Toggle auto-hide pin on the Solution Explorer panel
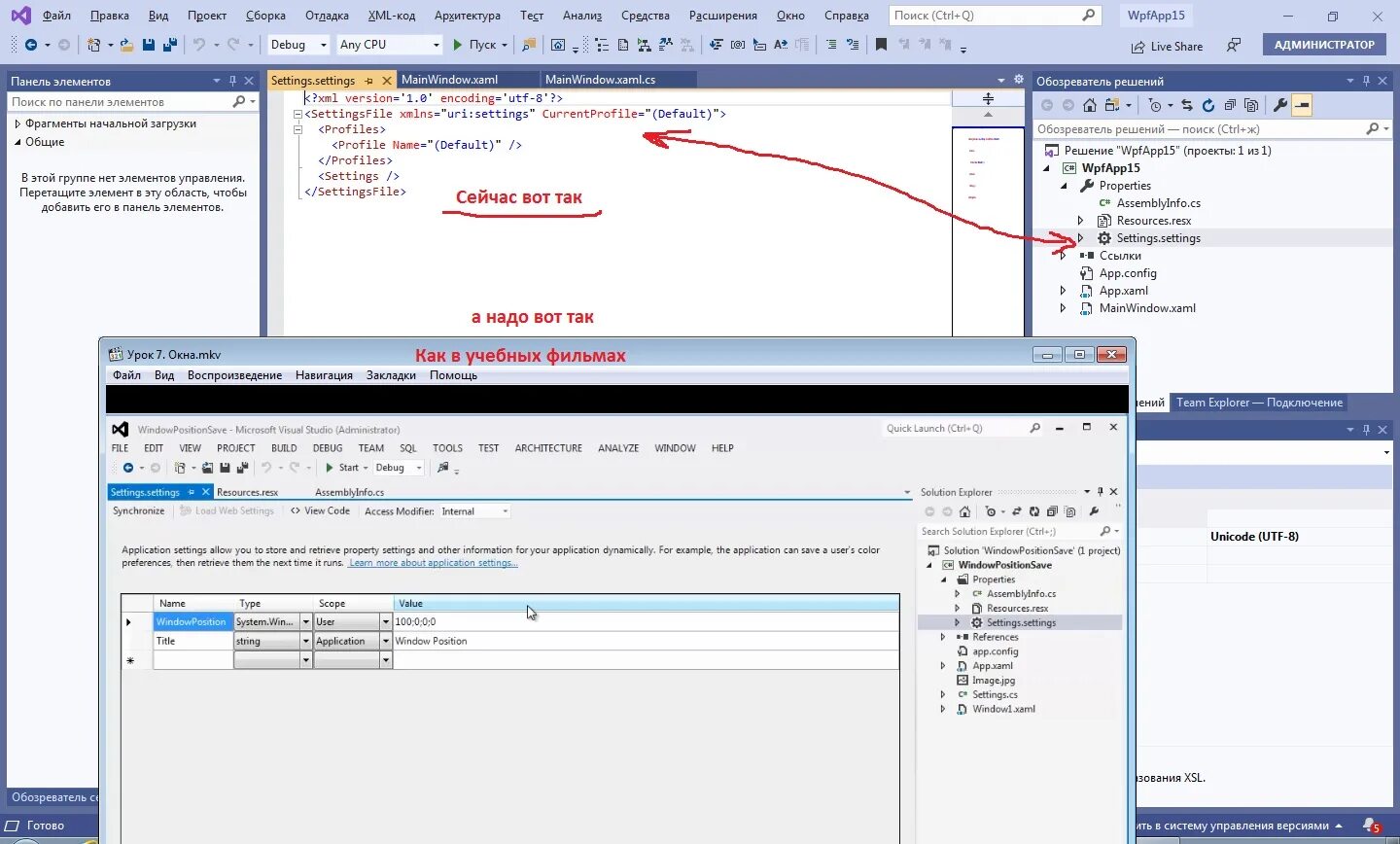1400x844 pixels. [x=1366, y=81]
